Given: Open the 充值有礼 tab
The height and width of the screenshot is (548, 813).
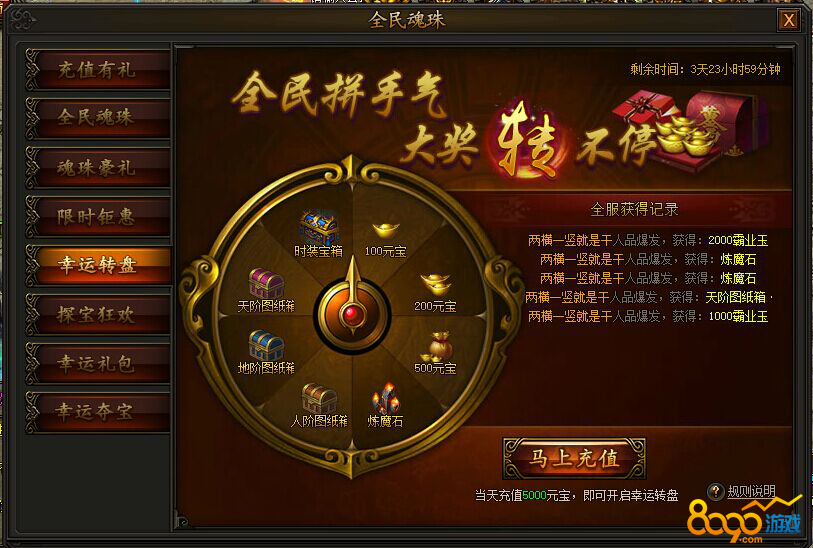Looking at the screenshot, I should 97,69.
